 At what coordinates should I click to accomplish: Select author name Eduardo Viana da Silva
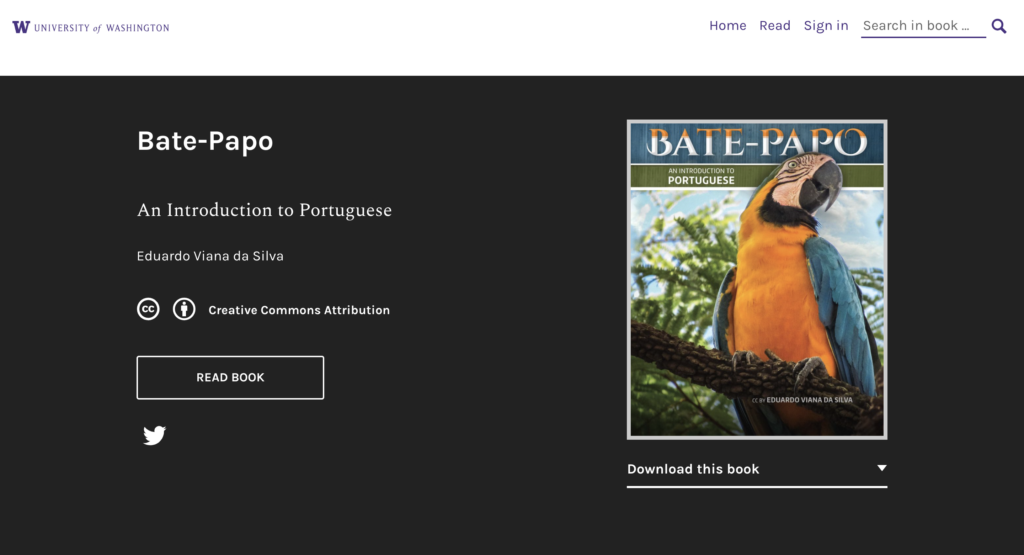pyautogui.click(x=210, y=256)
